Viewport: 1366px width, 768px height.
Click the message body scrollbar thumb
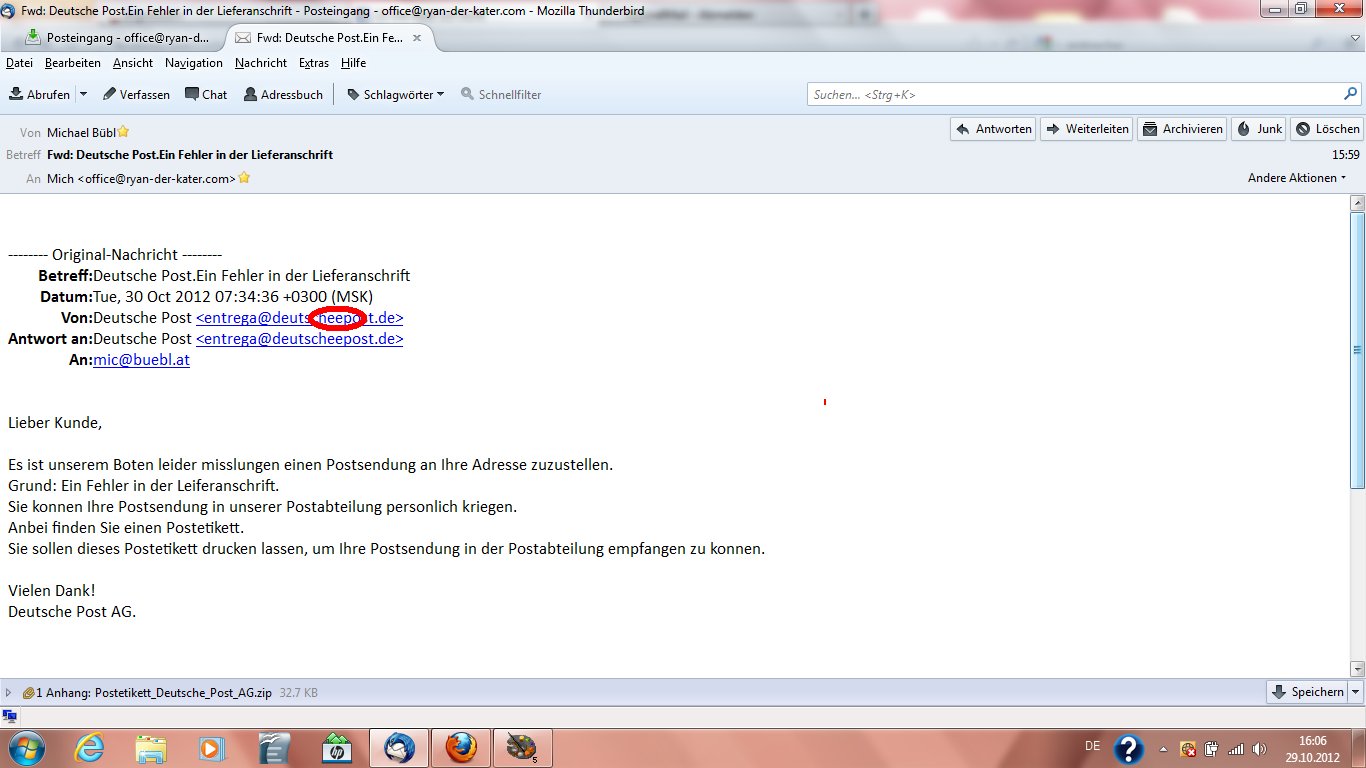click(x=1357, y=350)
